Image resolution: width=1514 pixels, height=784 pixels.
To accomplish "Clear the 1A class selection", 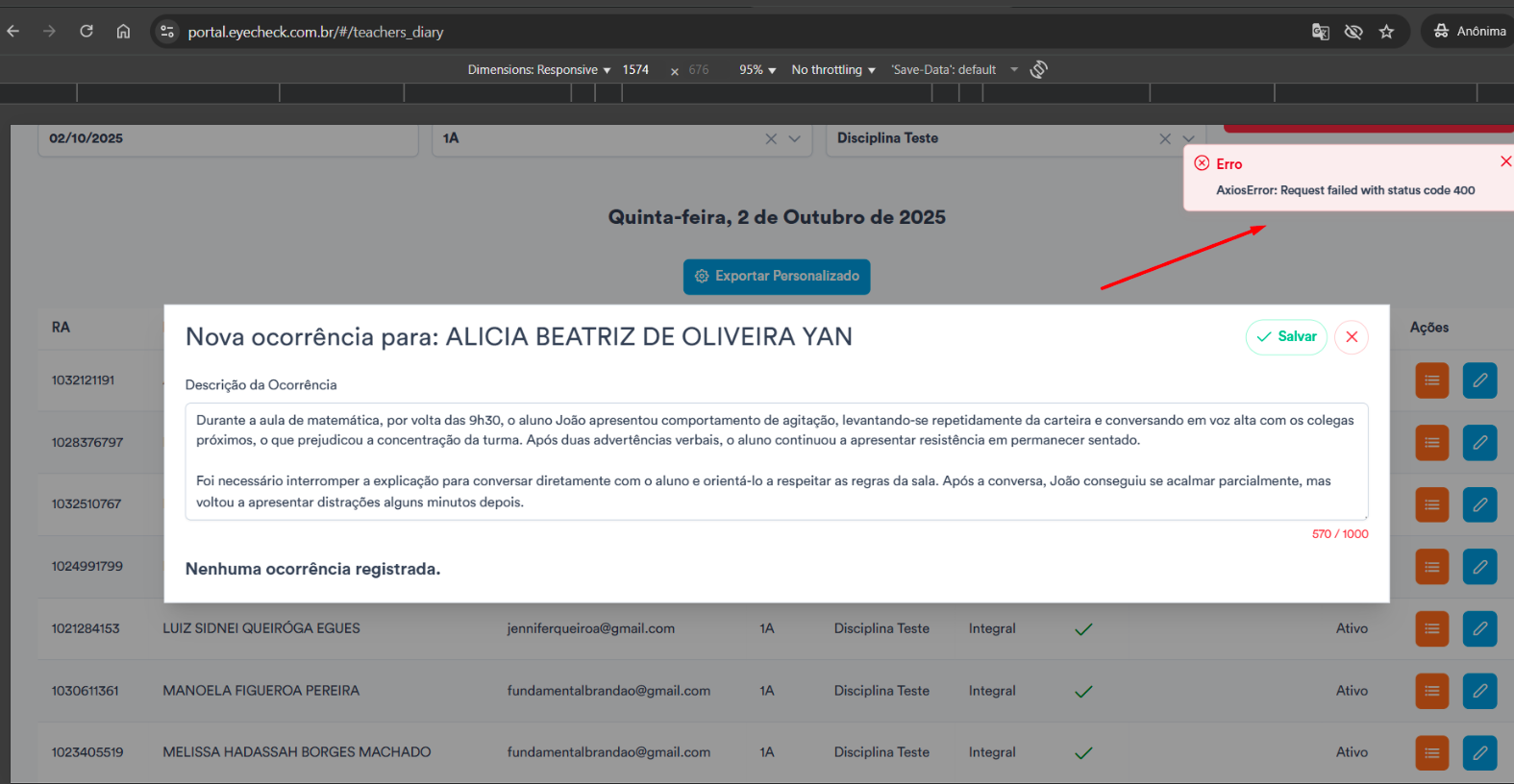I will pos(771,138).
